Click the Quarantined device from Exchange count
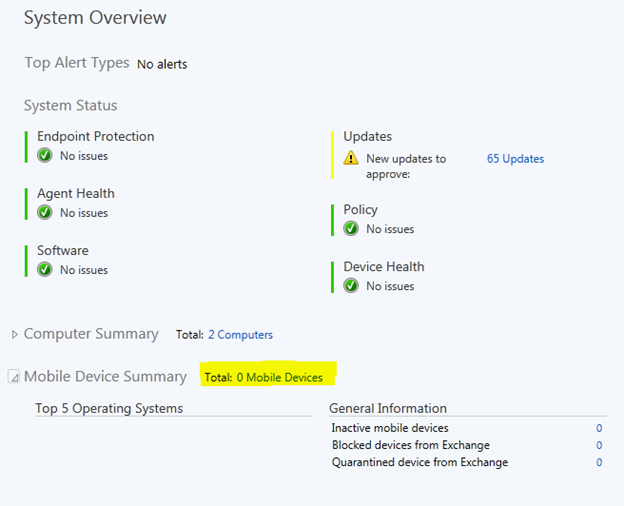 599,462
